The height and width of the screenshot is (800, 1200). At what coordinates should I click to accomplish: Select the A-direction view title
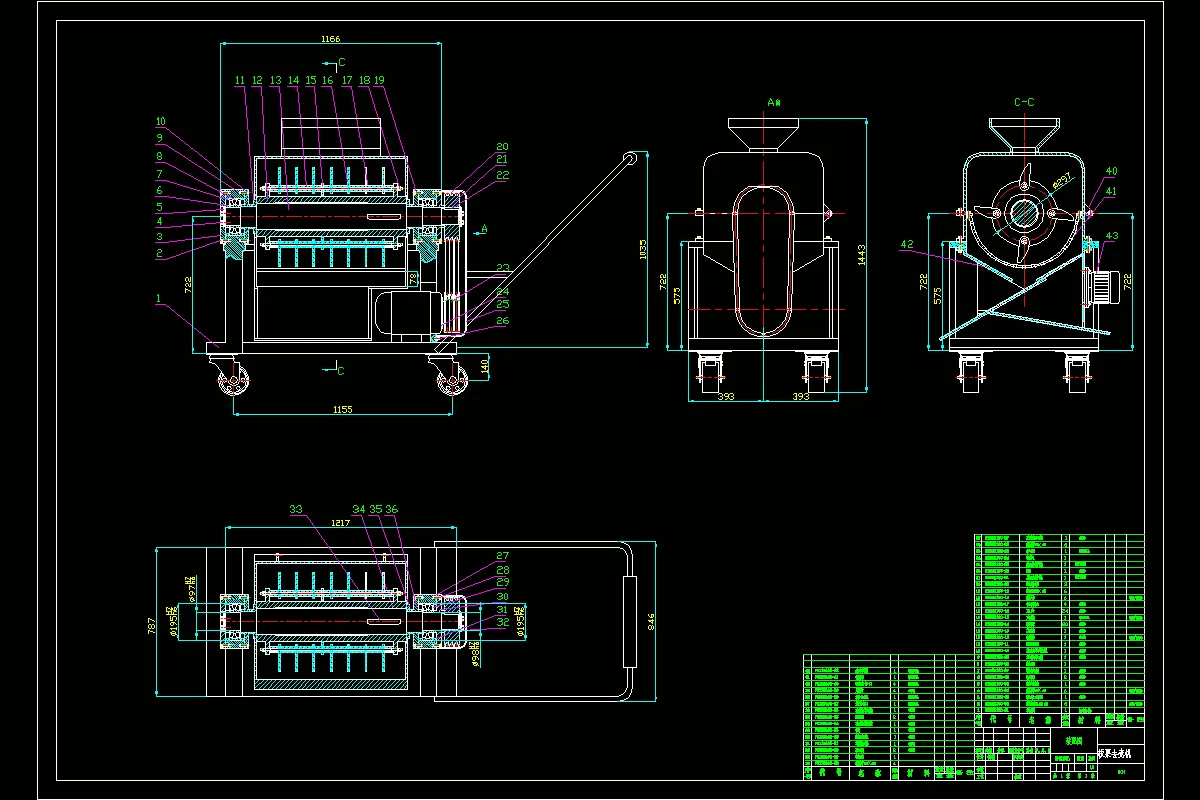point(772,102)
